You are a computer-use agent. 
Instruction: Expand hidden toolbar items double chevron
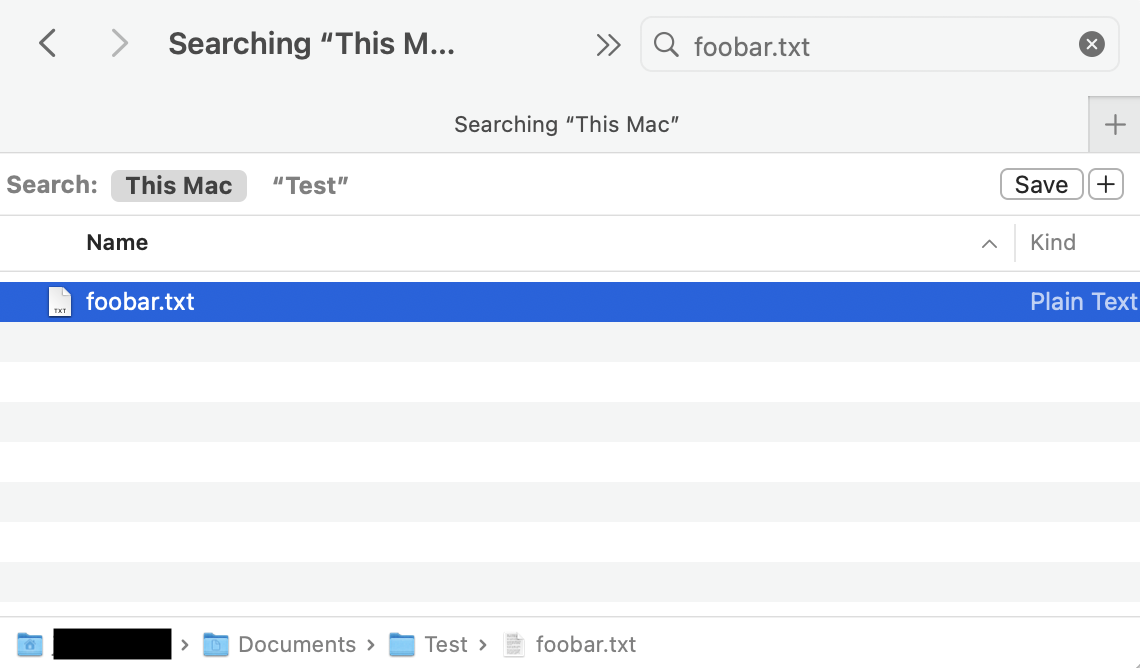tap(608, 45)
